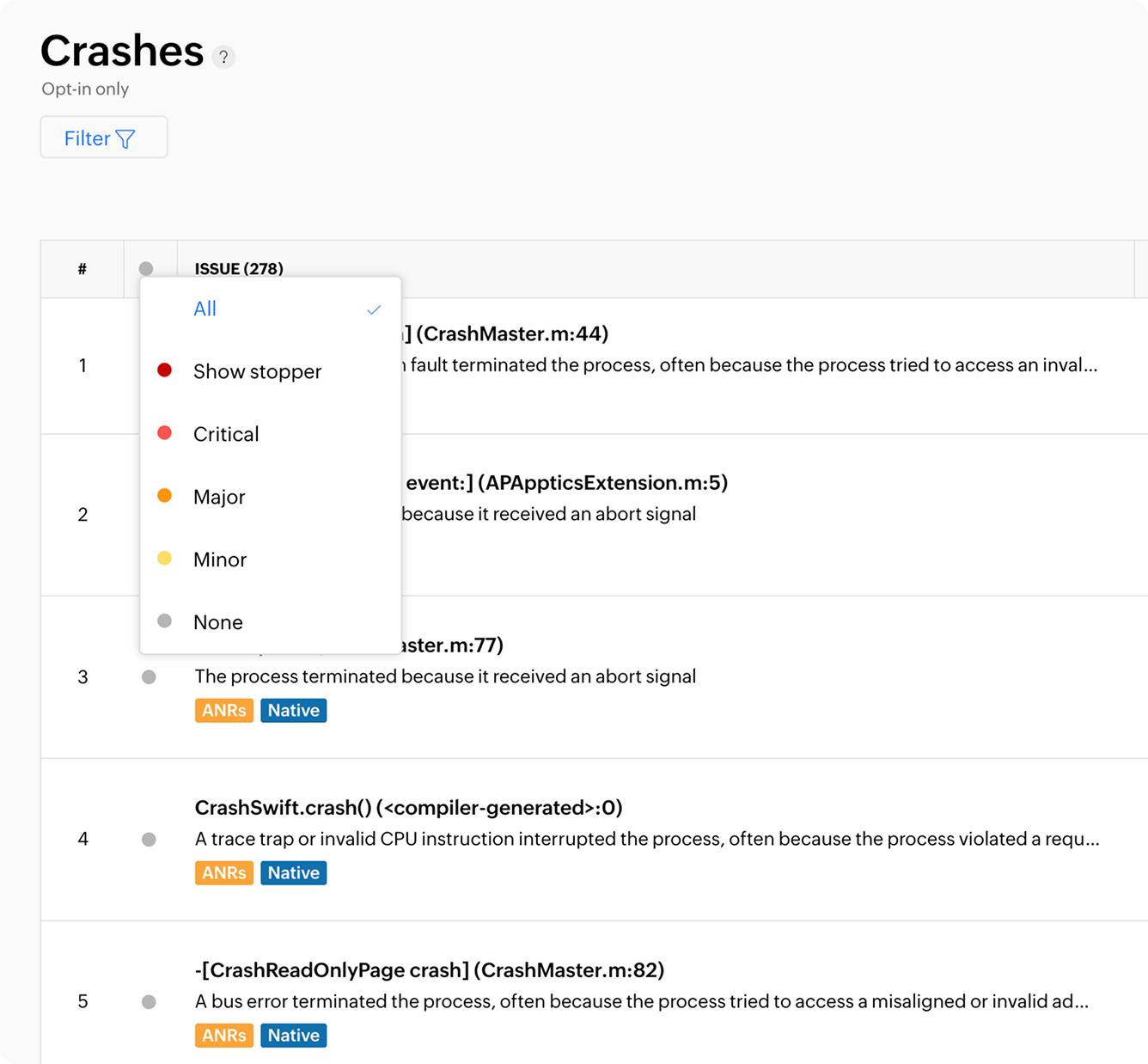
Task: Click Native tag on issue 3
Action: (293, 711)
